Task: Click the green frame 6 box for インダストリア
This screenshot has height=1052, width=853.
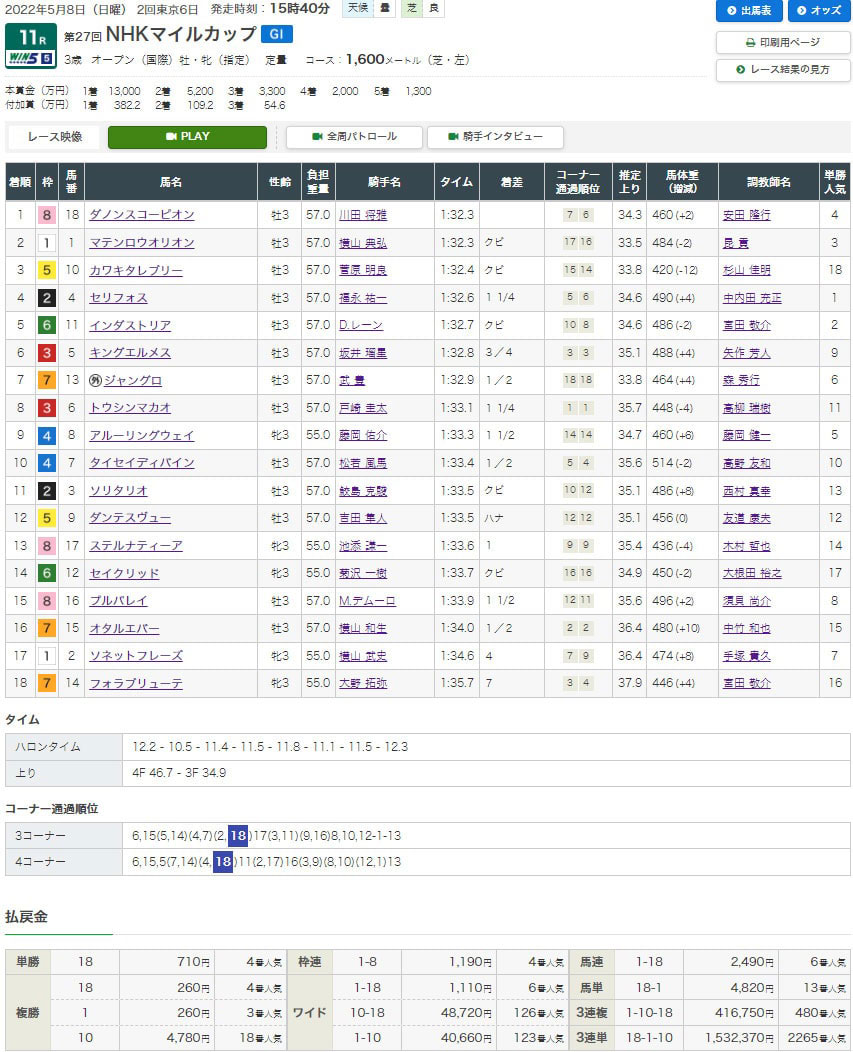Action: tap(46, 325)
